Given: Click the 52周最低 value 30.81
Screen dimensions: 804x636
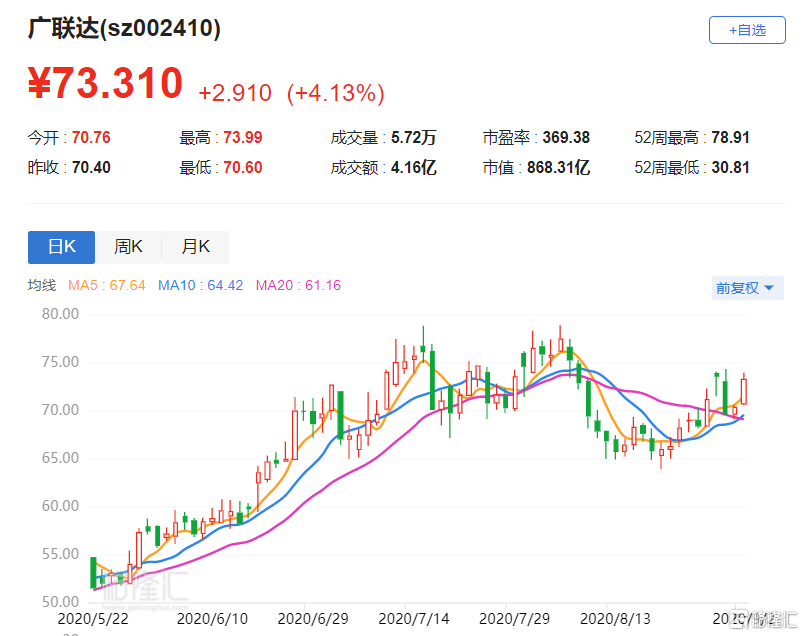Looking at the screenshot, I should tap(730, 168).
